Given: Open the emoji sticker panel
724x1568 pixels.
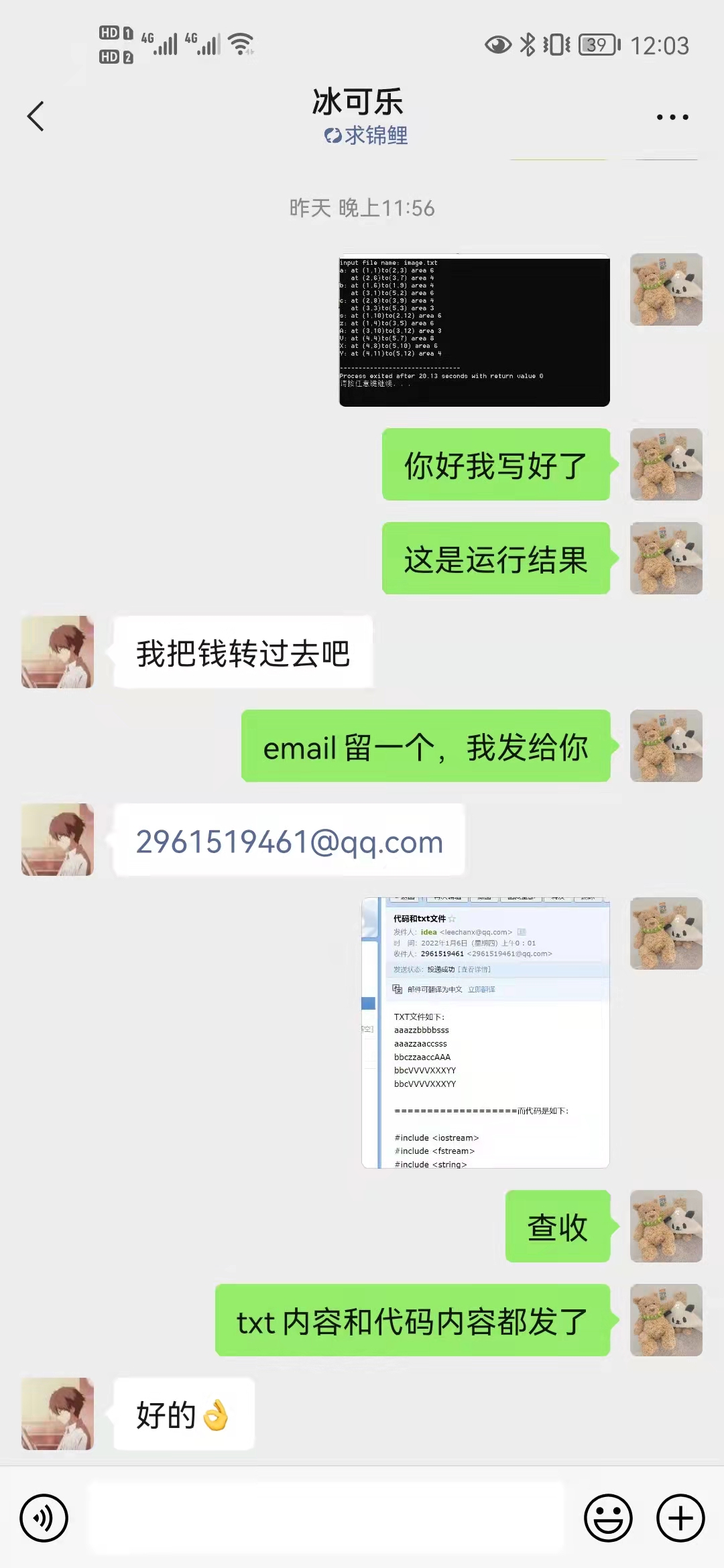Looking at the screenshot, I should click(608, 1518).
